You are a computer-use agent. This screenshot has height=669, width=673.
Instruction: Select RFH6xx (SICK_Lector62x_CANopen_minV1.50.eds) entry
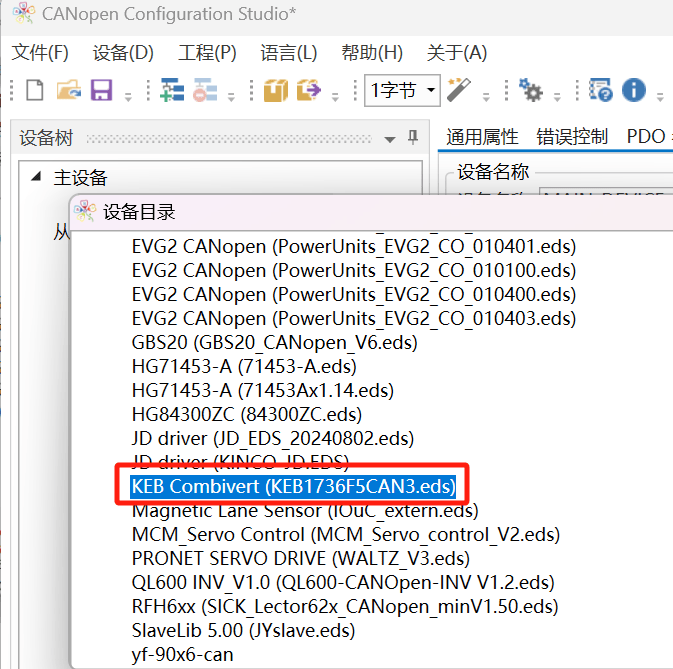coord(345,607)
